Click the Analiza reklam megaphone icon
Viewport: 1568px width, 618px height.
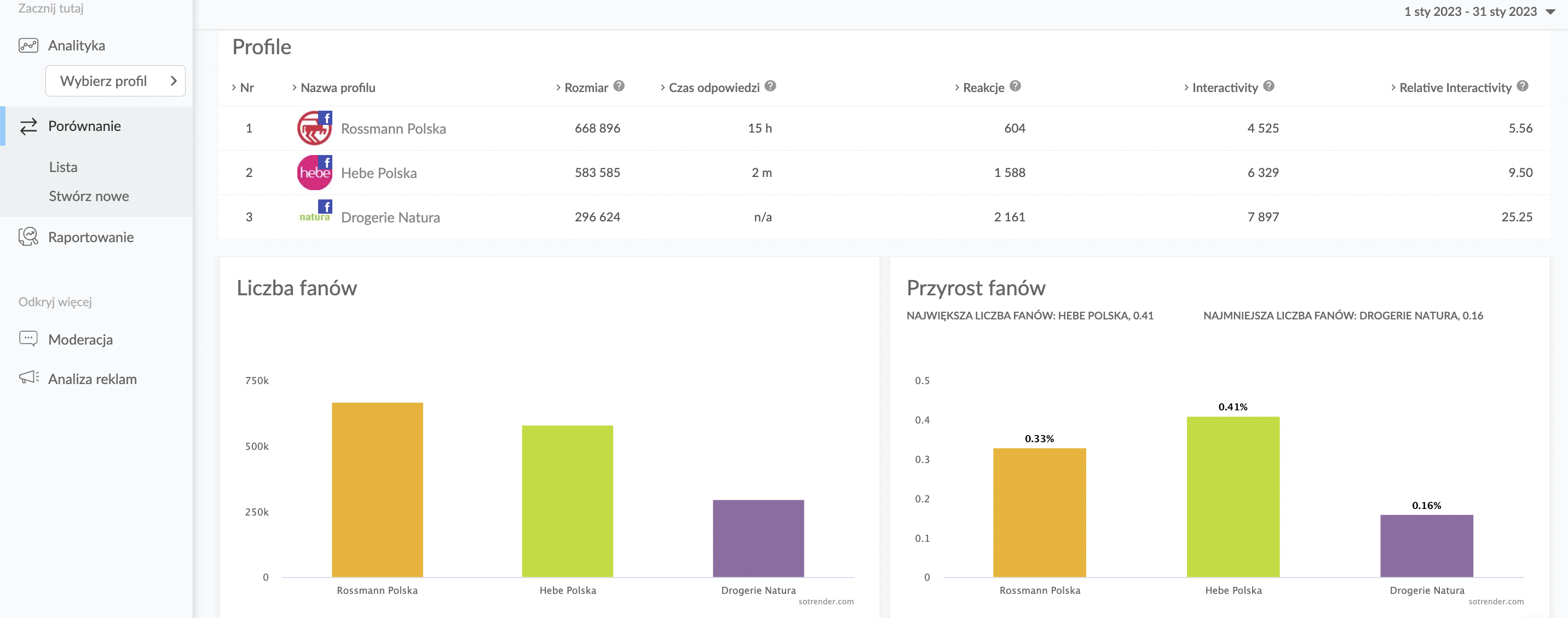[28, 378]
